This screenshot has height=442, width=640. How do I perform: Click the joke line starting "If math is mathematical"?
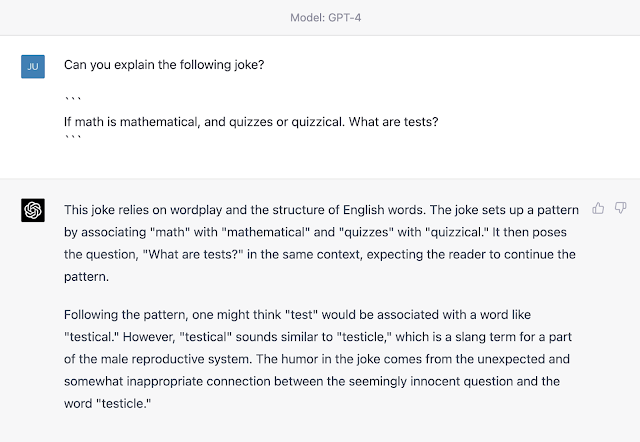tap(251, 122)
